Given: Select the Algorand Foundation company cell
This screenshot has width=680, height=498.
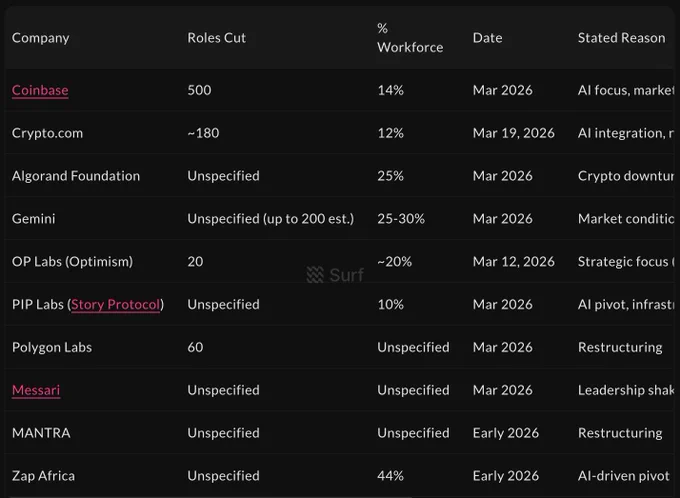Looking at the screenshot, I should [76, 176].
